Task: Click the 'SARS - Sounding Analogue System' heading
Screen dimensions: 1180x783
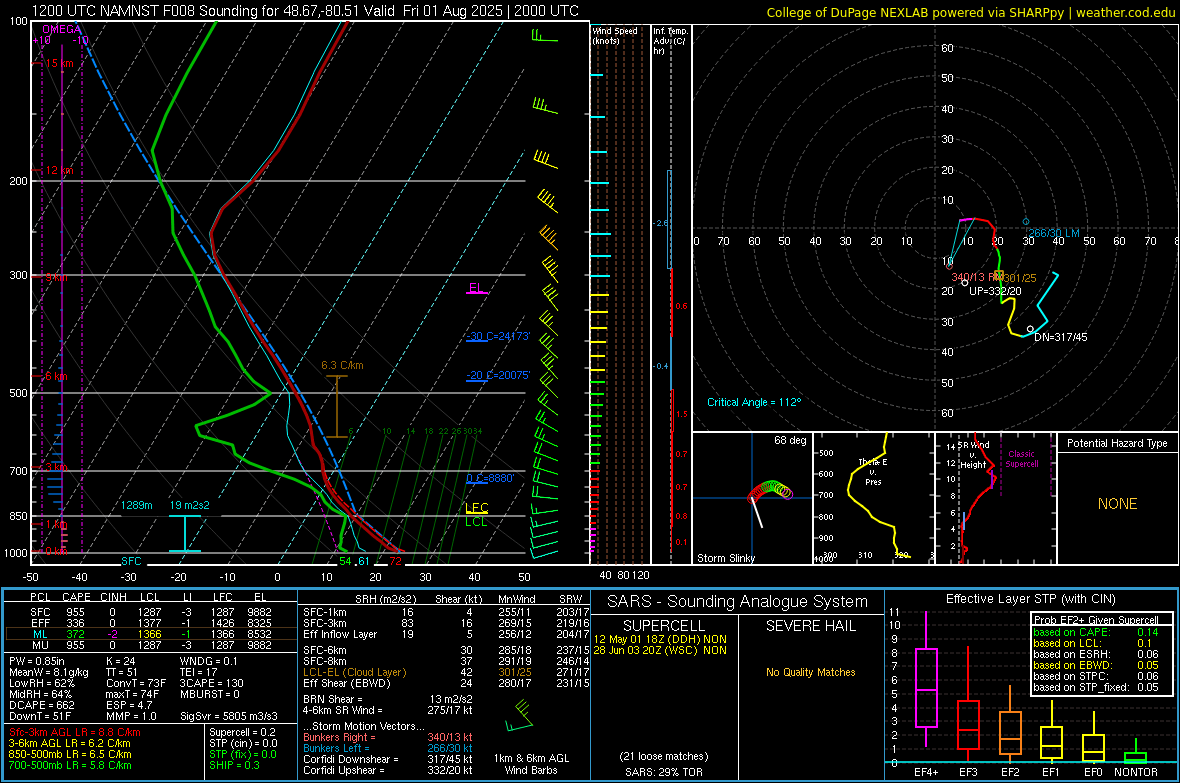Action: tap(738, 602)
